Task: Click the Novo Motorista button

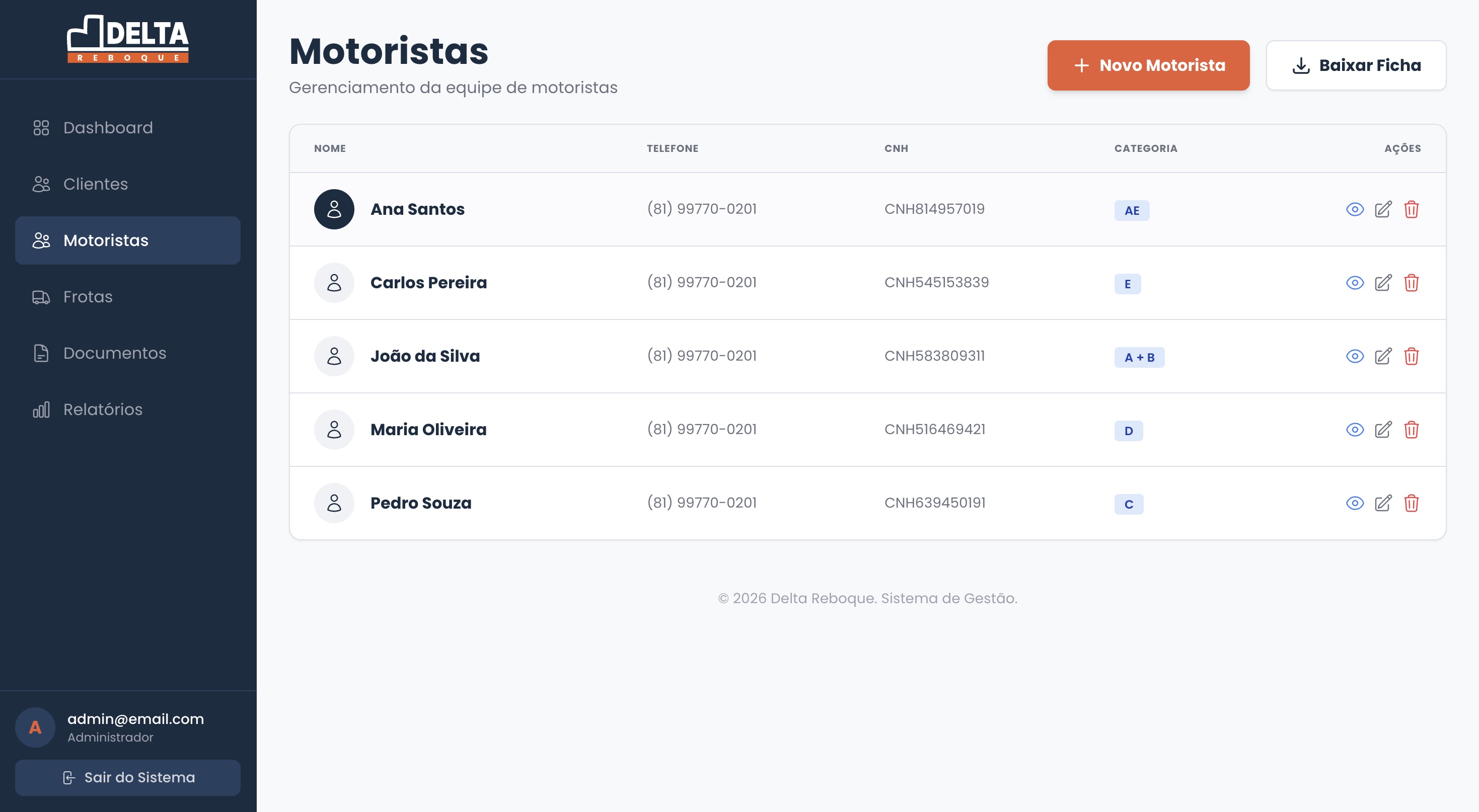Action: pos(1148,65)
